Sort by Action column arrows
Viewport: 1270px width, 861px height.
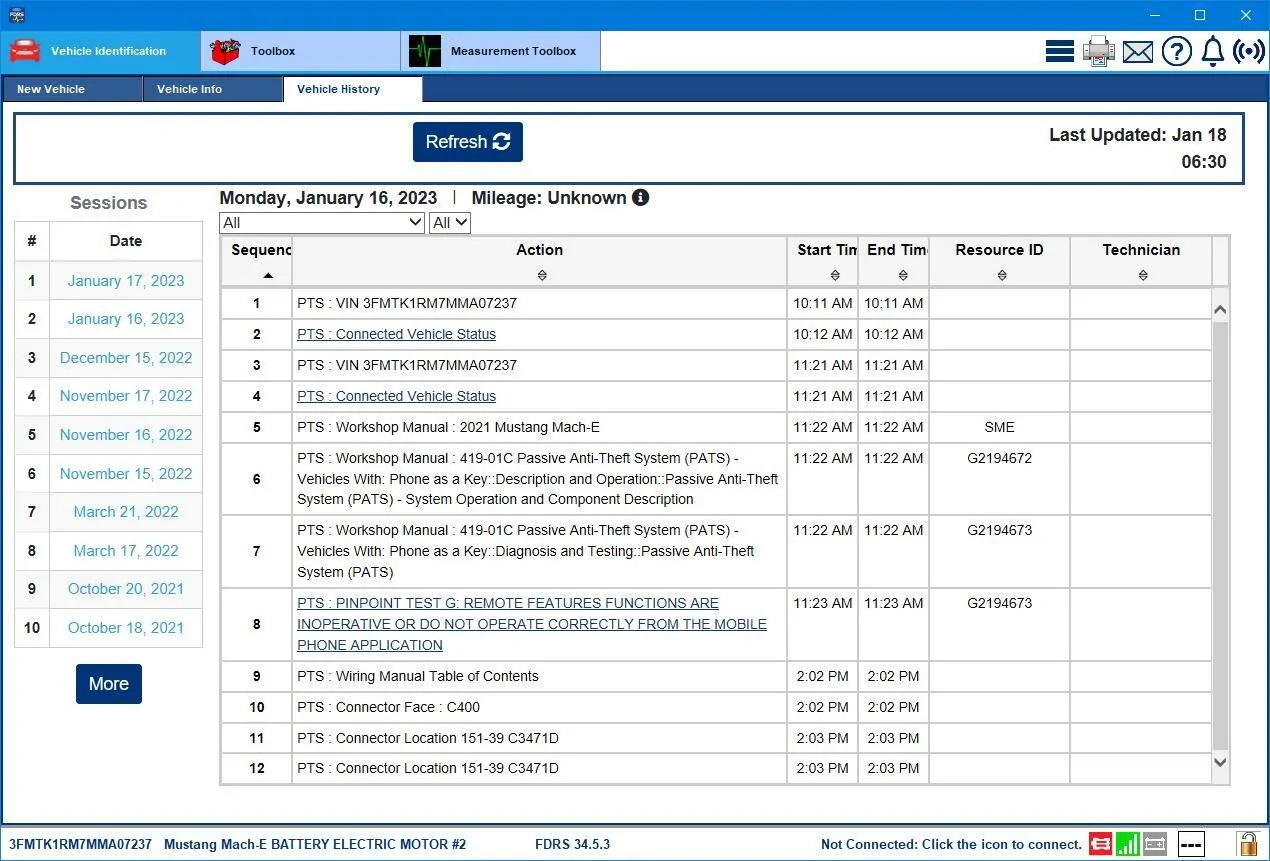[542, 275]
